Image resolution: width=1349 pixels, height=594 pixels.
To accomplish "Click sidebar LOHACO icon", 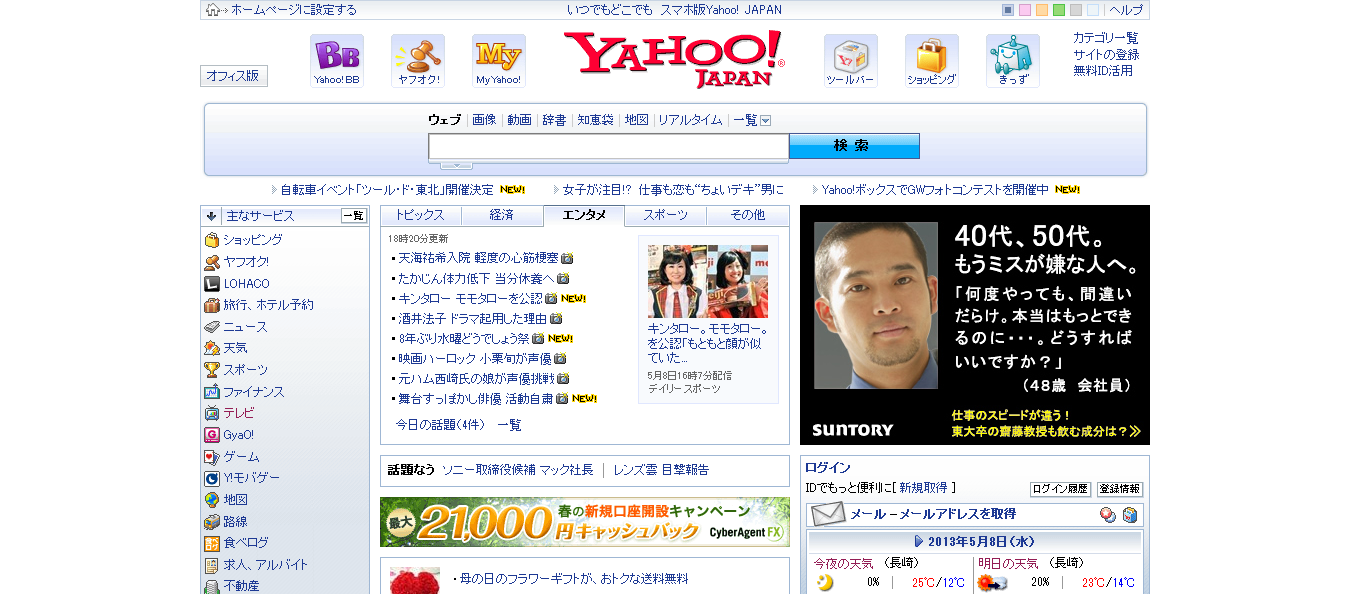I will pos(212,283).
